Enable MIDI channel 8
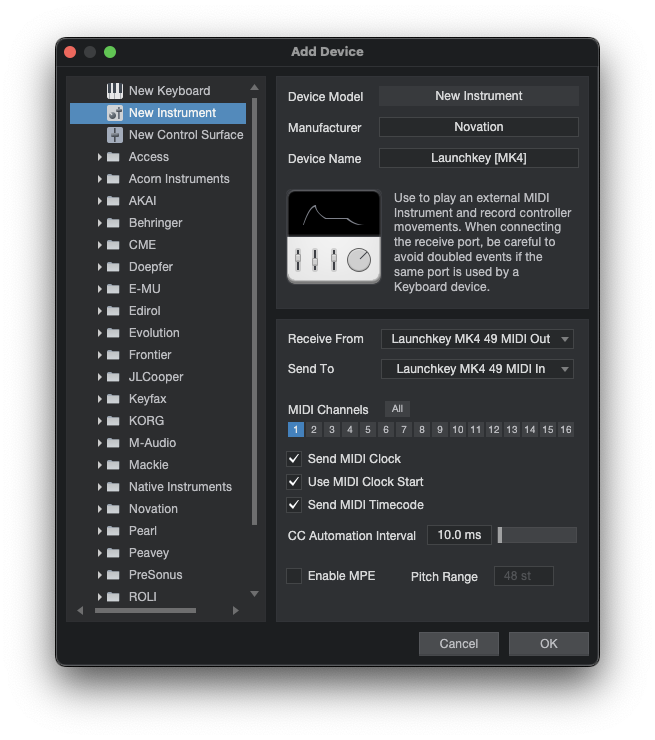This screenshot has width=655, height=740. coord(422,429)
